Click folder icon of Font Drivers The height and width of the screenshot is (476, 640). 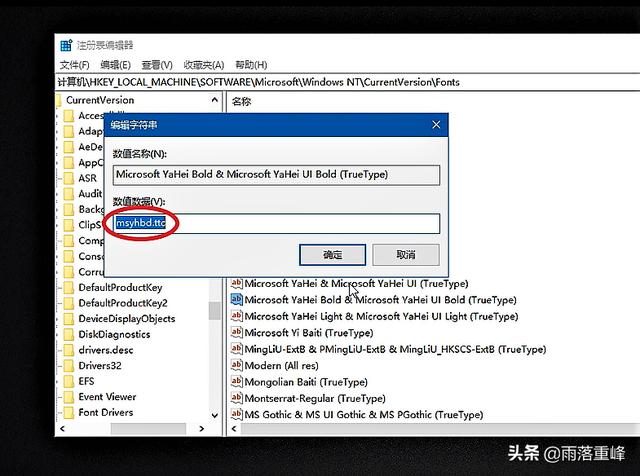click(69, 412)
